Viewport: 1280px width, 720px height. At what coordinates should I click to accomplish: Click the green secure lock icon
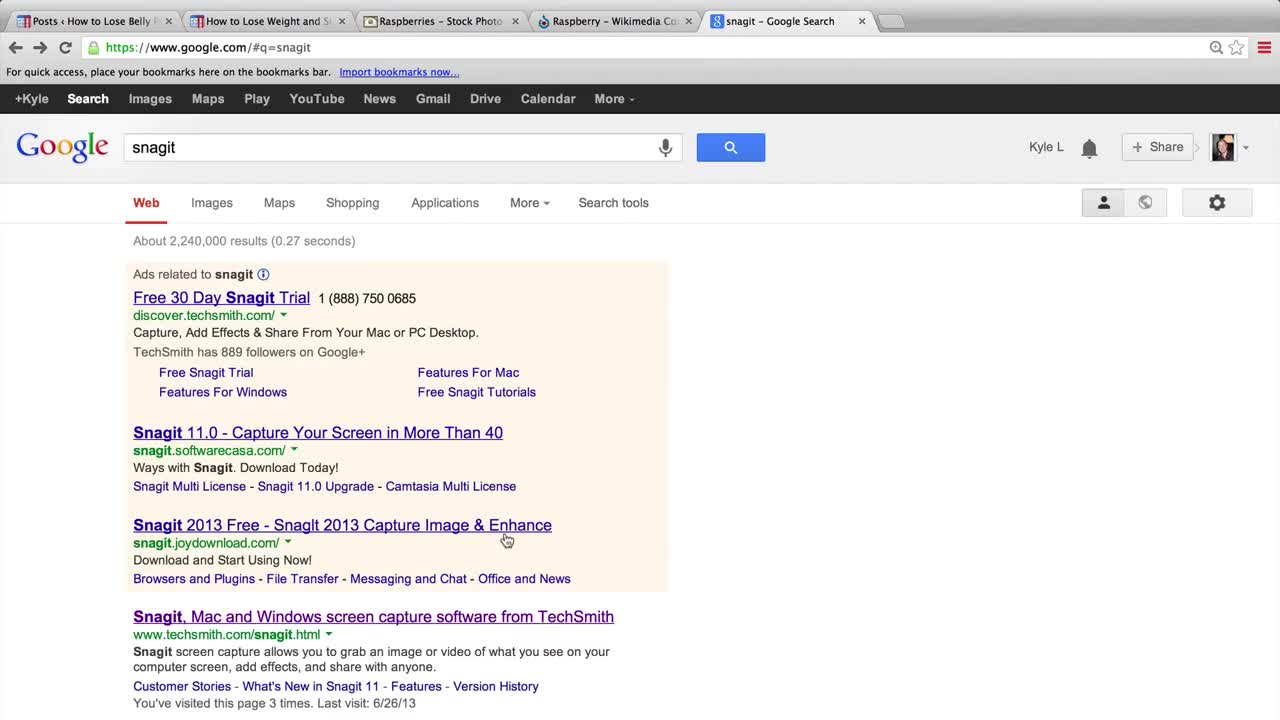93,47
